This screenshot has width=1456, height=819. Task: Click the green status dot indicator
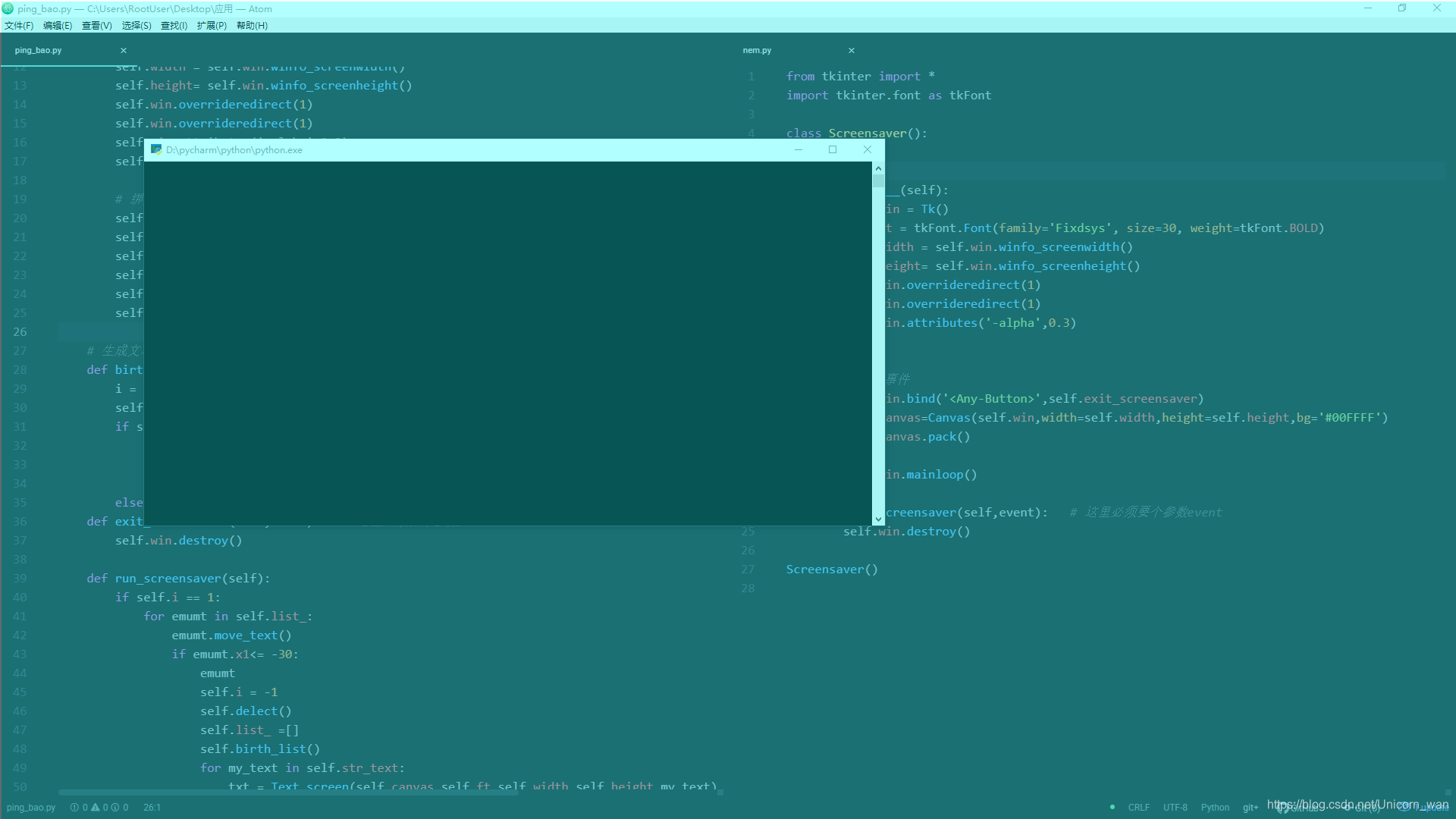pyautogui.click(x=1112, y=807)
